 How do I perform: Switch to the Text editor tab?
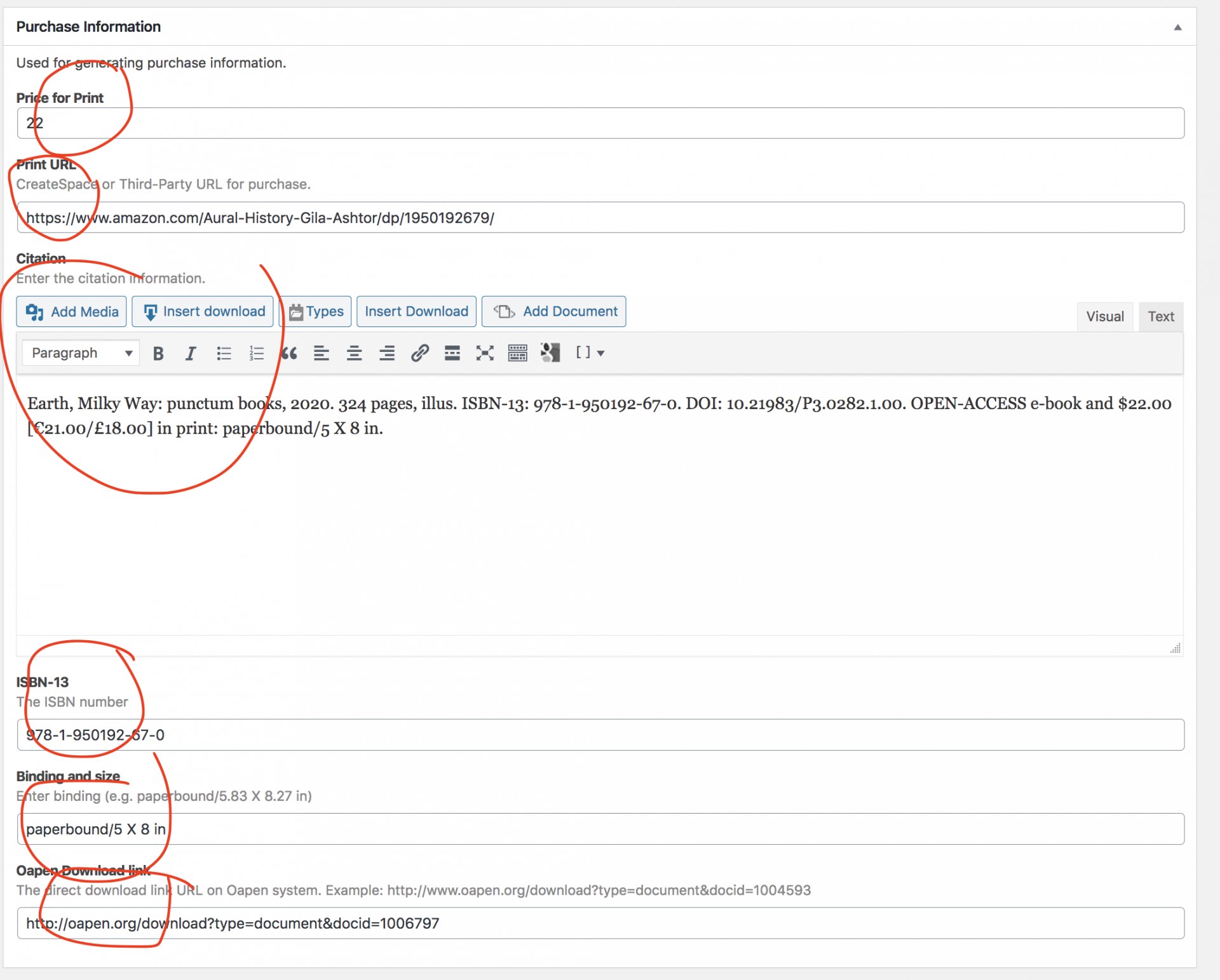tap(1160, 316)
